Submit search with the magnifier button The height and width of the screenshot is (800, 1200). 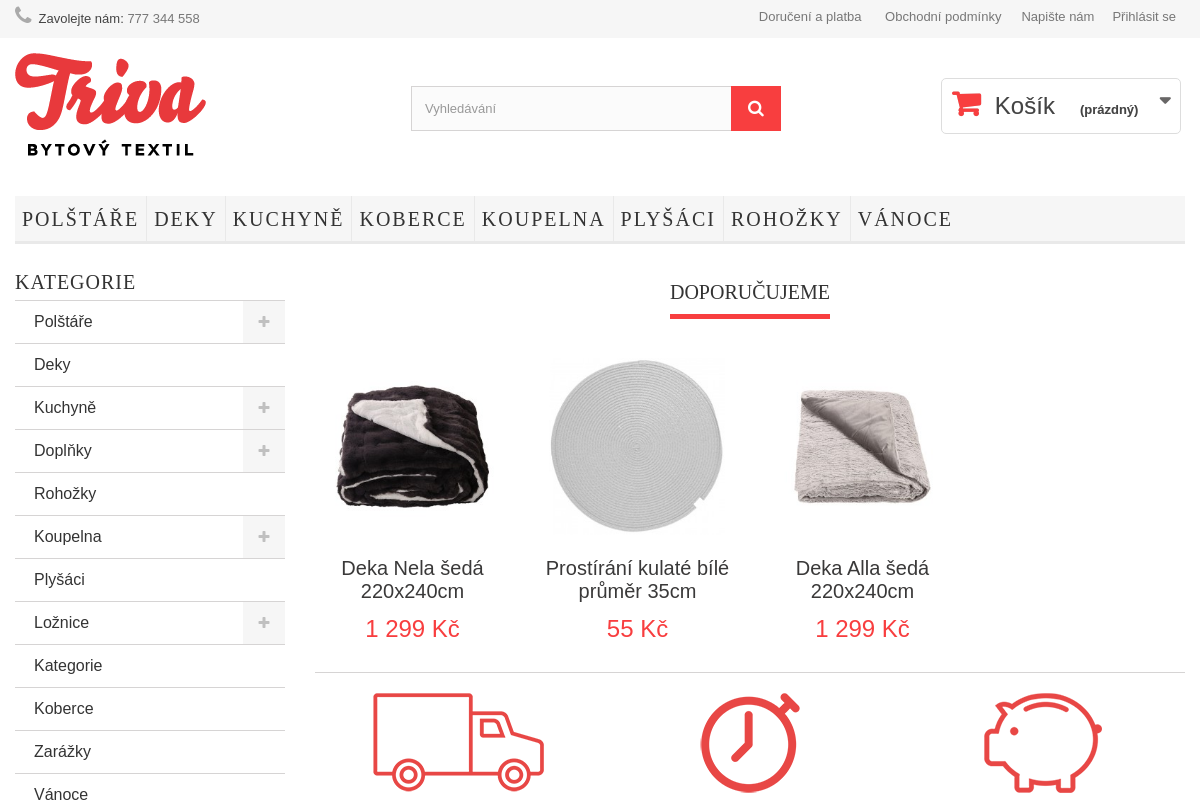[756, 108]
